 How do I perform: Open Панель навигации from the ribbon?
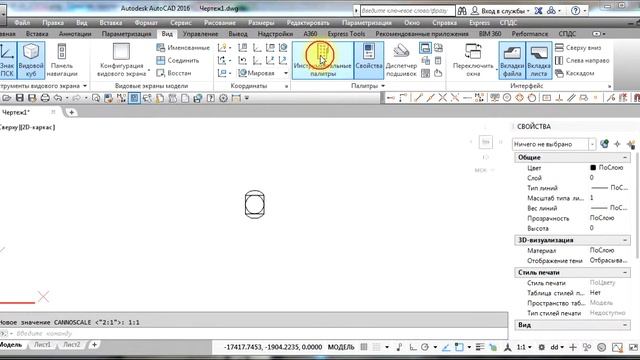pos(62,60)
